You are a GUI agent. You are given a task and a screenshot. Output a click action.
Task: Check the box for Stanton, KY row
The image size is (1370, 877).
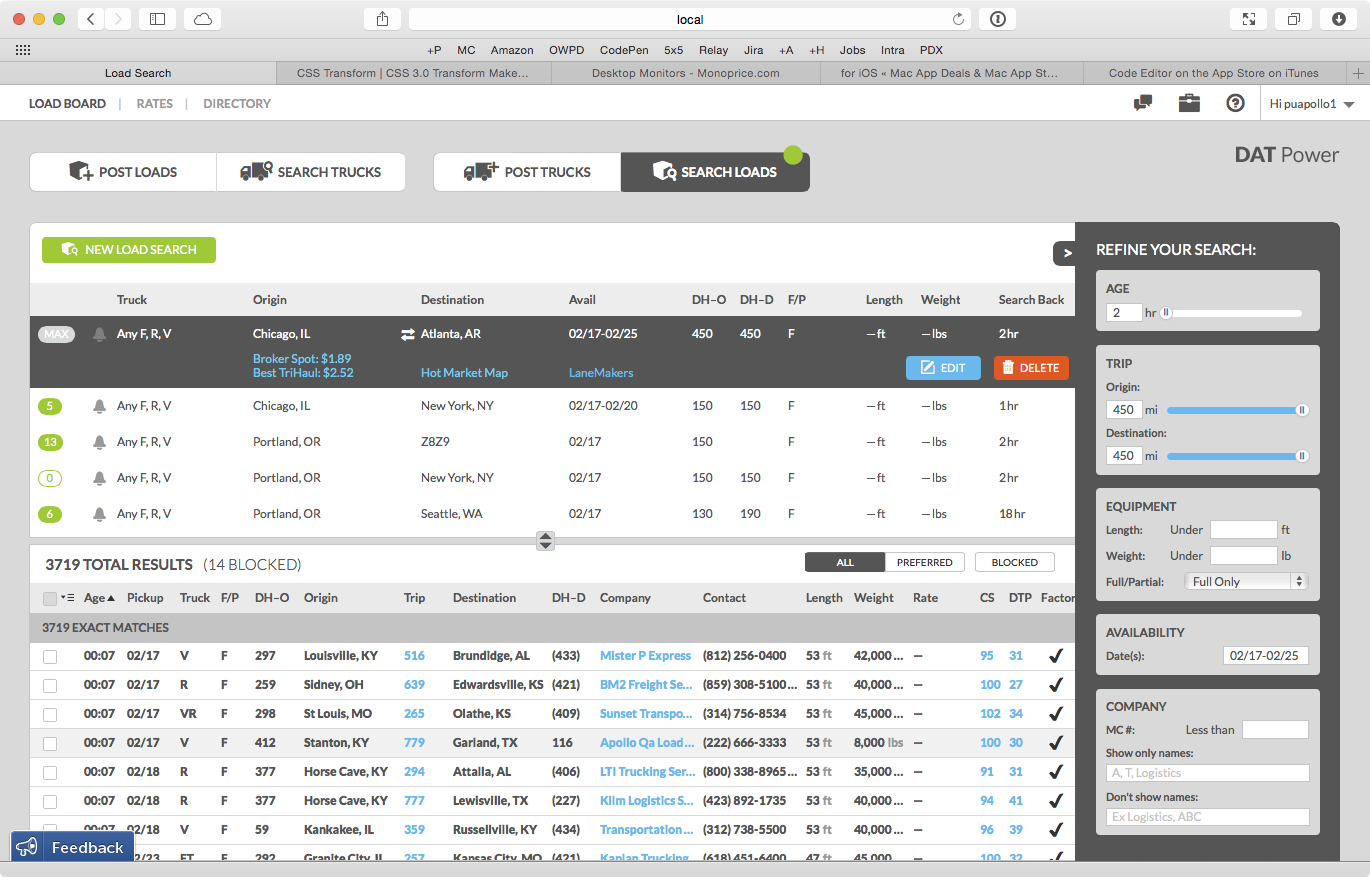point(50,744)
